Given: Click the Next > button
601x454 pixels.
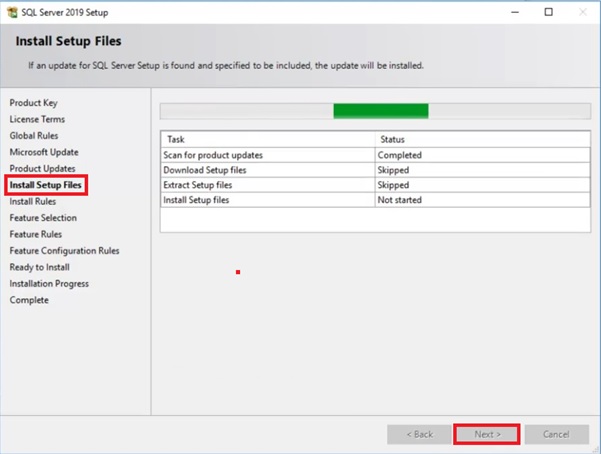Looking at the screenshot, I should click(487, 434).
